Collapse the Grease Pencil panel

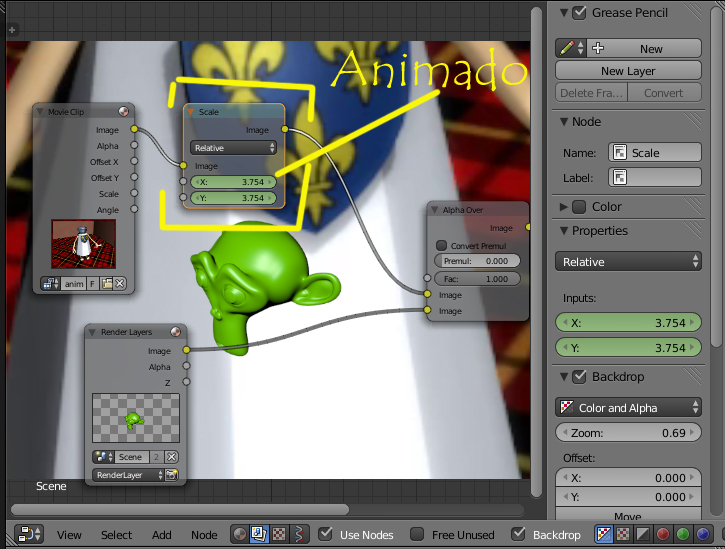(564, 12)
